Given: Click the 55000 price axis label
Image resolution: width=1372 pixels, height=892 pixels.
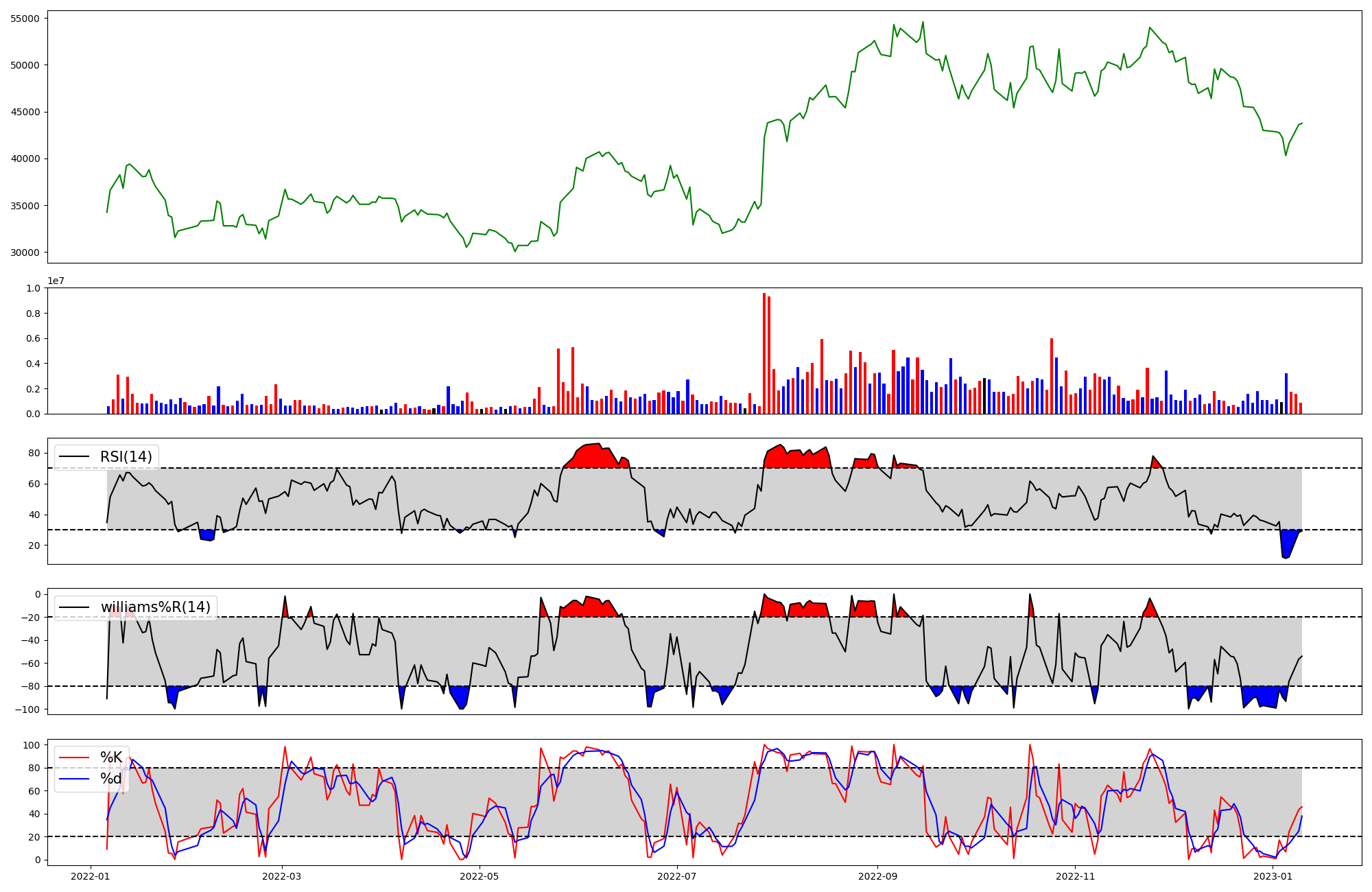Looking at the screenshot, I should coord(25,19).
